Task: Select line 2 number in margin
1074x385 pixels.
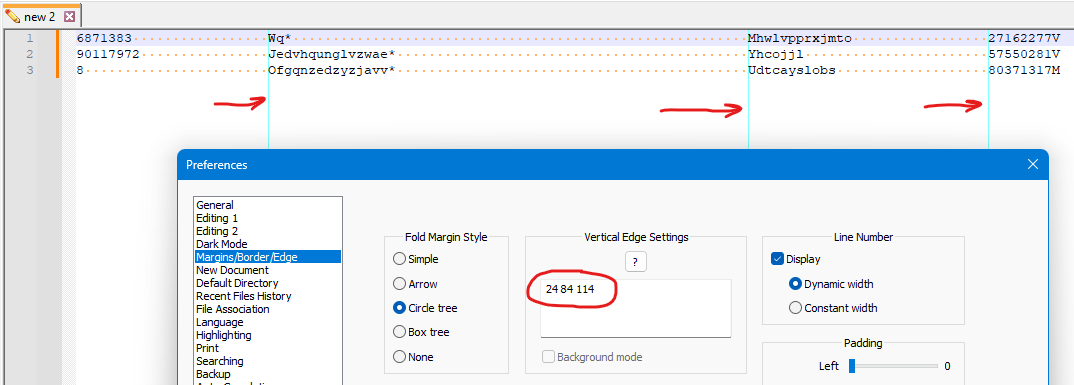Action: 29,54
